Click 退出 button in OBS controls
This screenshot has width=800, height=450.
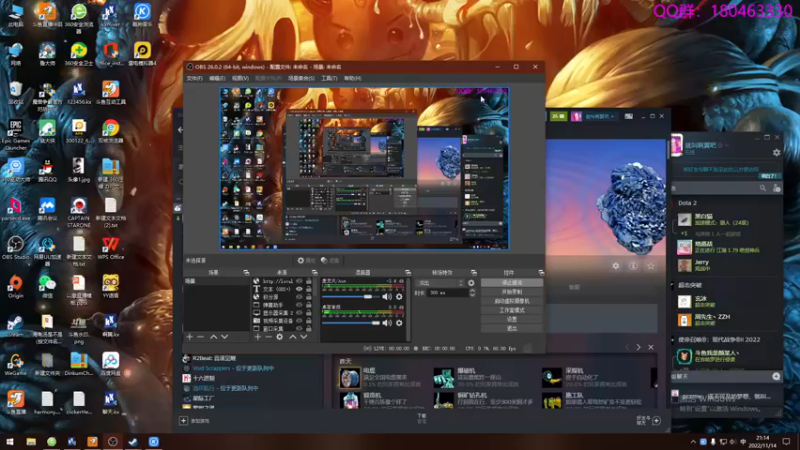coord(512,329)
